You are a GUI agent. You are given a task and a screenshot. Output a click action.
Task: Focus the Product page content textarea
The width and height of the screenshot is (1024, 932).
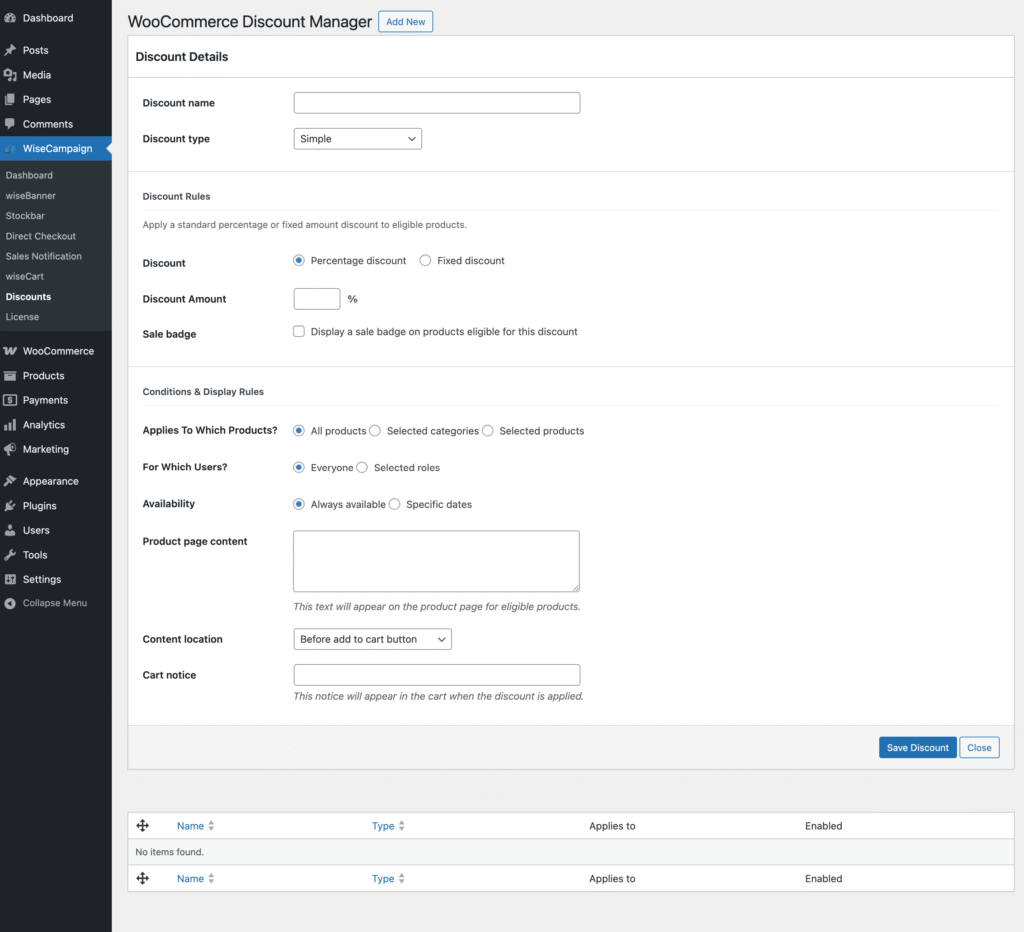pos(436,561)
